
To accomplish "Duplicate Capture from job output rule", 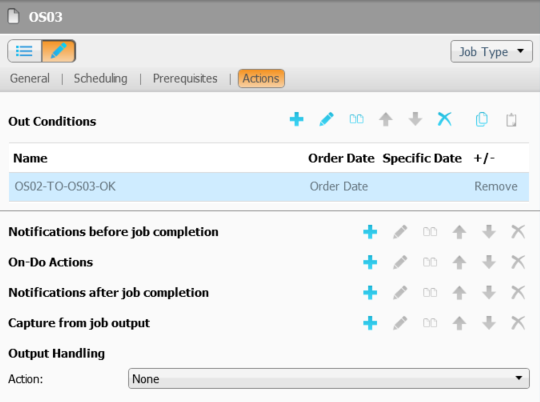I will tap(430, 323).
